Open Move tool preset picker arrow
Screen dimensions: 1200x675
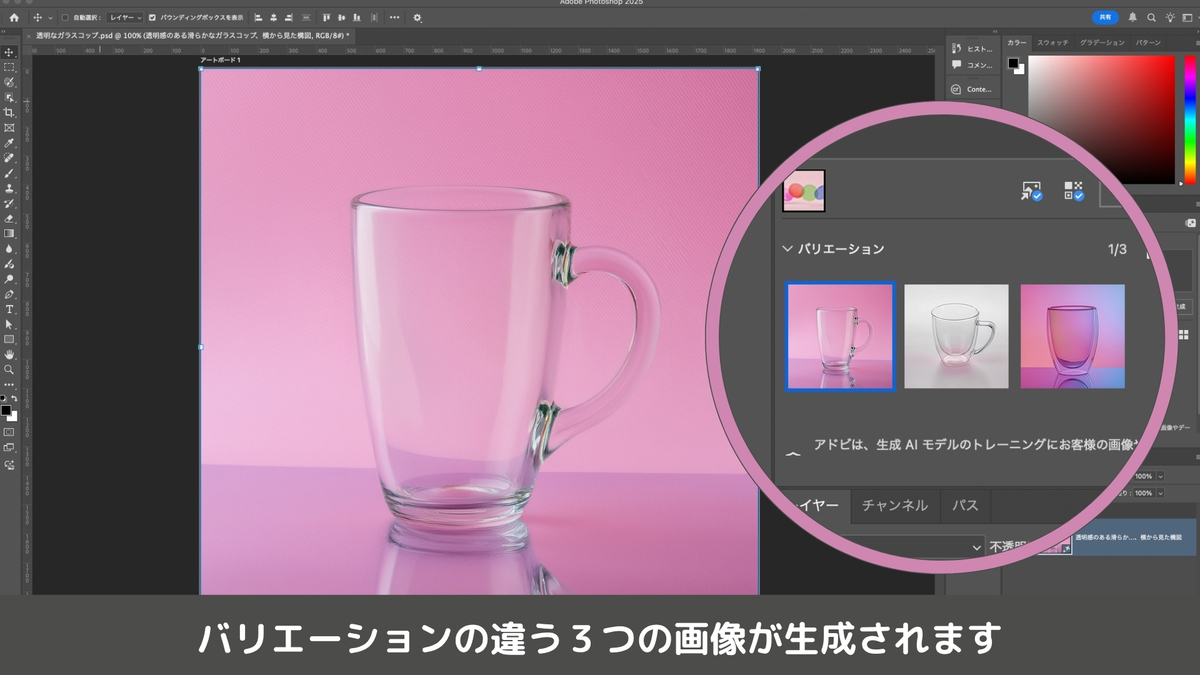click(x=50, y=17)
